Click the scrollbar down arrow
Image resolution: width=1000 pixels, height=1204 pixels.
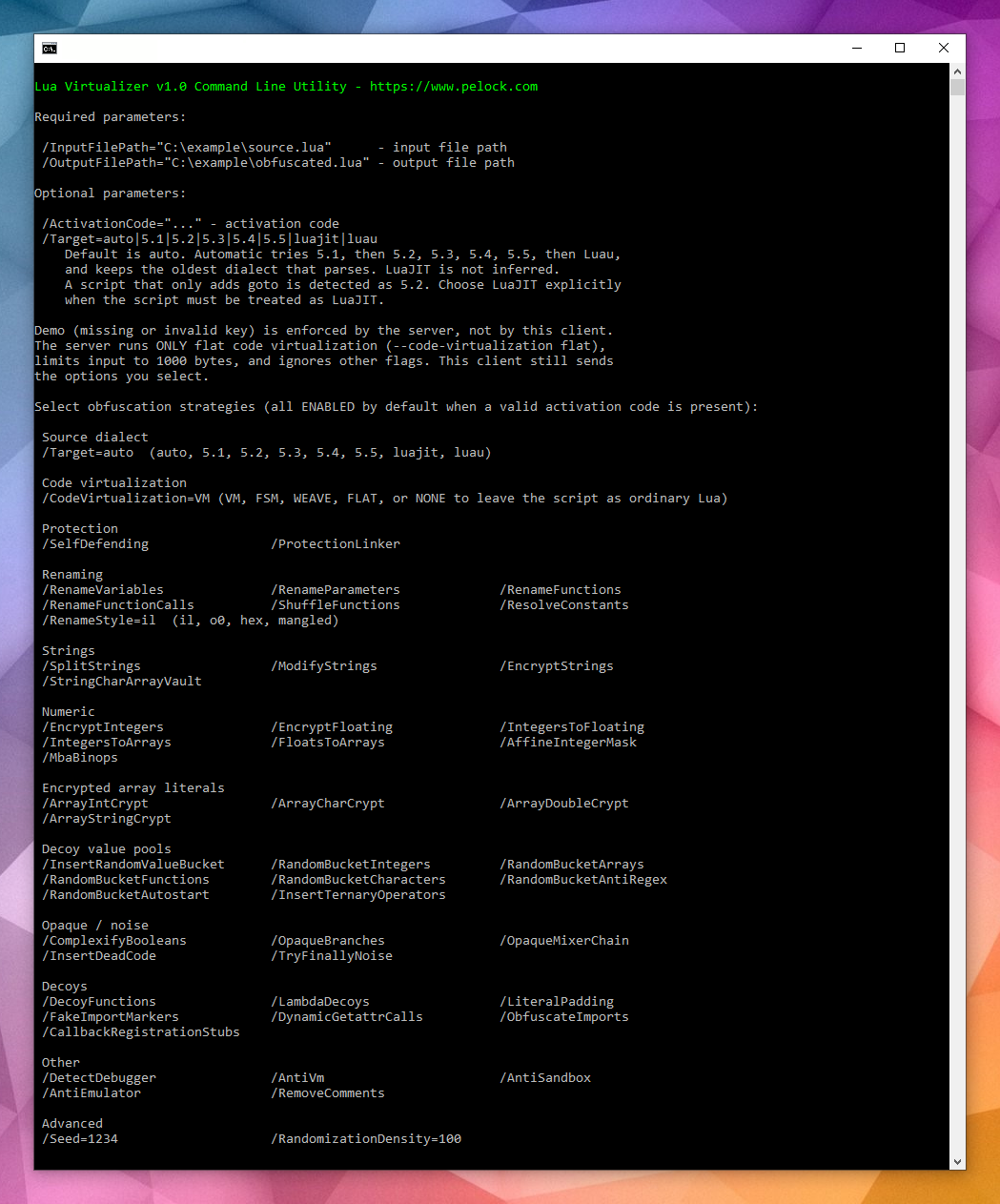tap(957, 1161)
